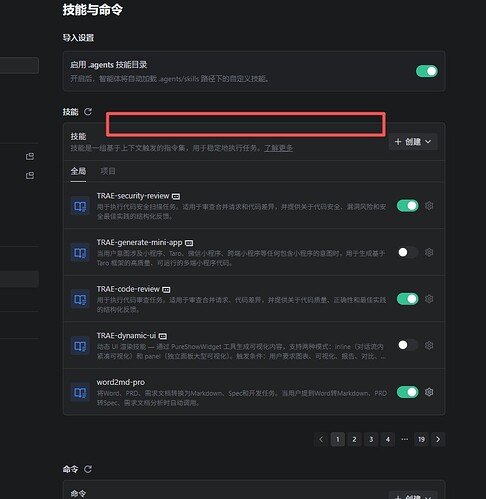
Task: Click the TRAE-code-review skill name
Action: [x=128, y=289]
